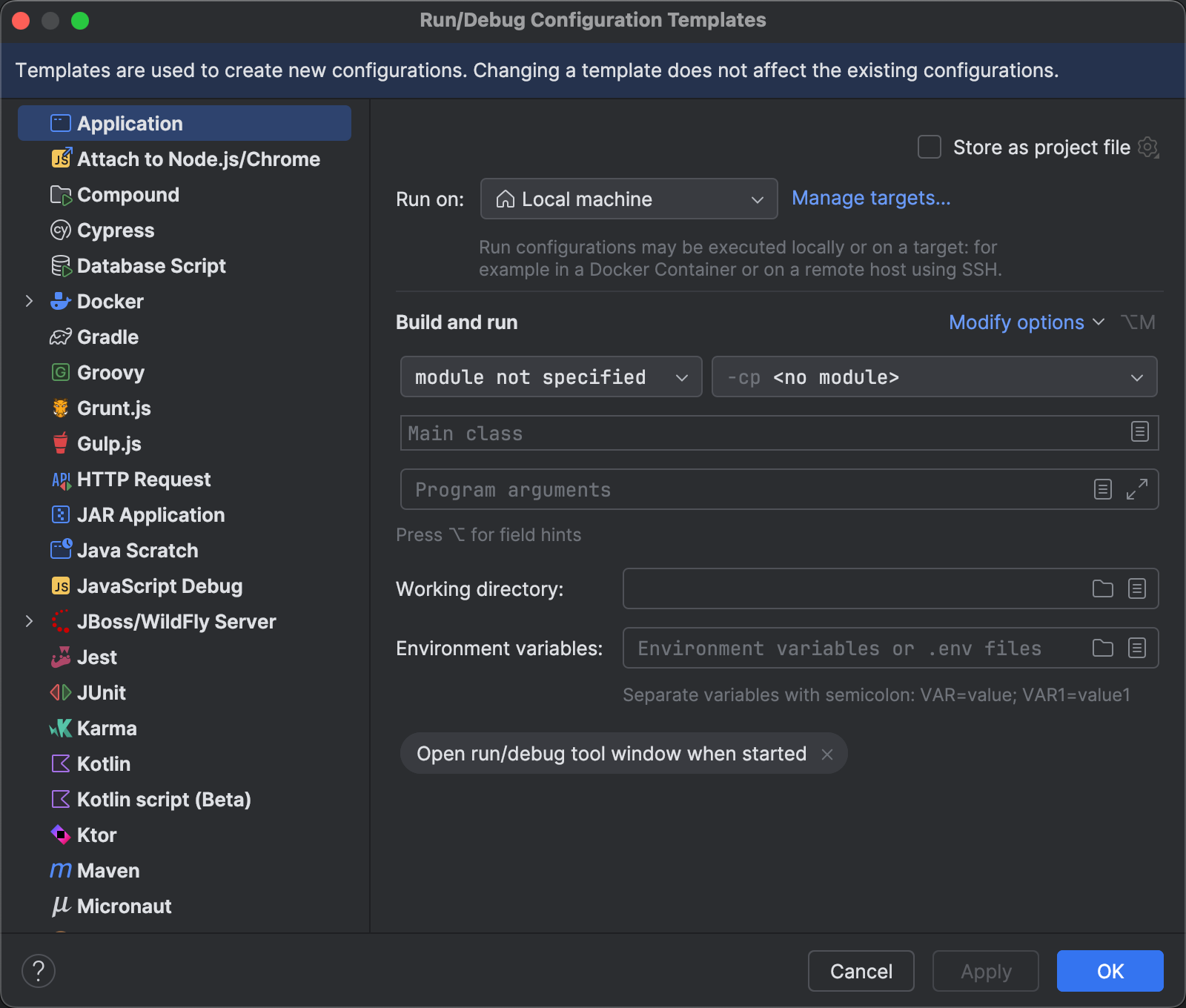Click the folder icon beside Working directory
1186x1008 pixels.
(1102, 588)
